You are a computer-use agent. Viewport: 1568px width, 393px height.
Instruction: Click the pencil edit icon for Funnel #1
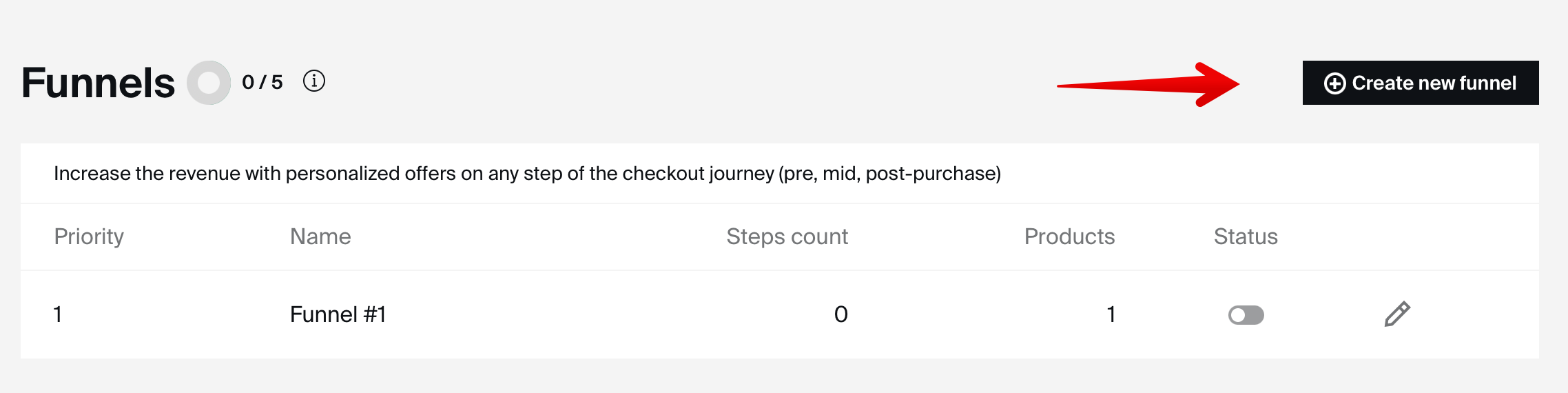[x=1397, y=314]
